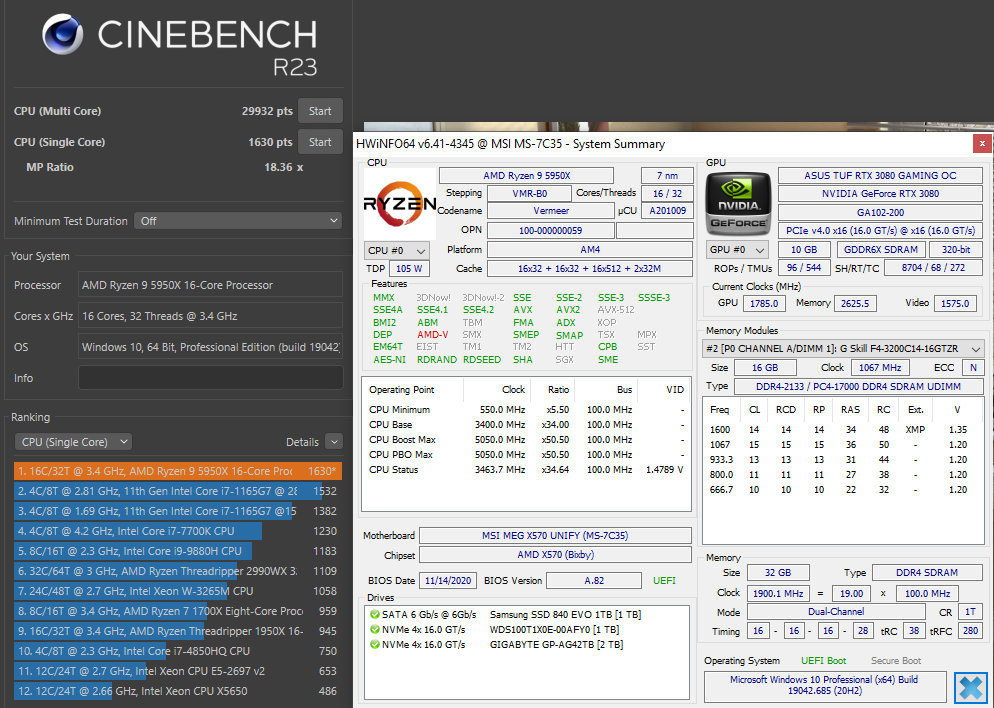Screen dimensions: 994x708
Task: Click the memory clock 1900.1 MHz value
Action: [778, 594]
